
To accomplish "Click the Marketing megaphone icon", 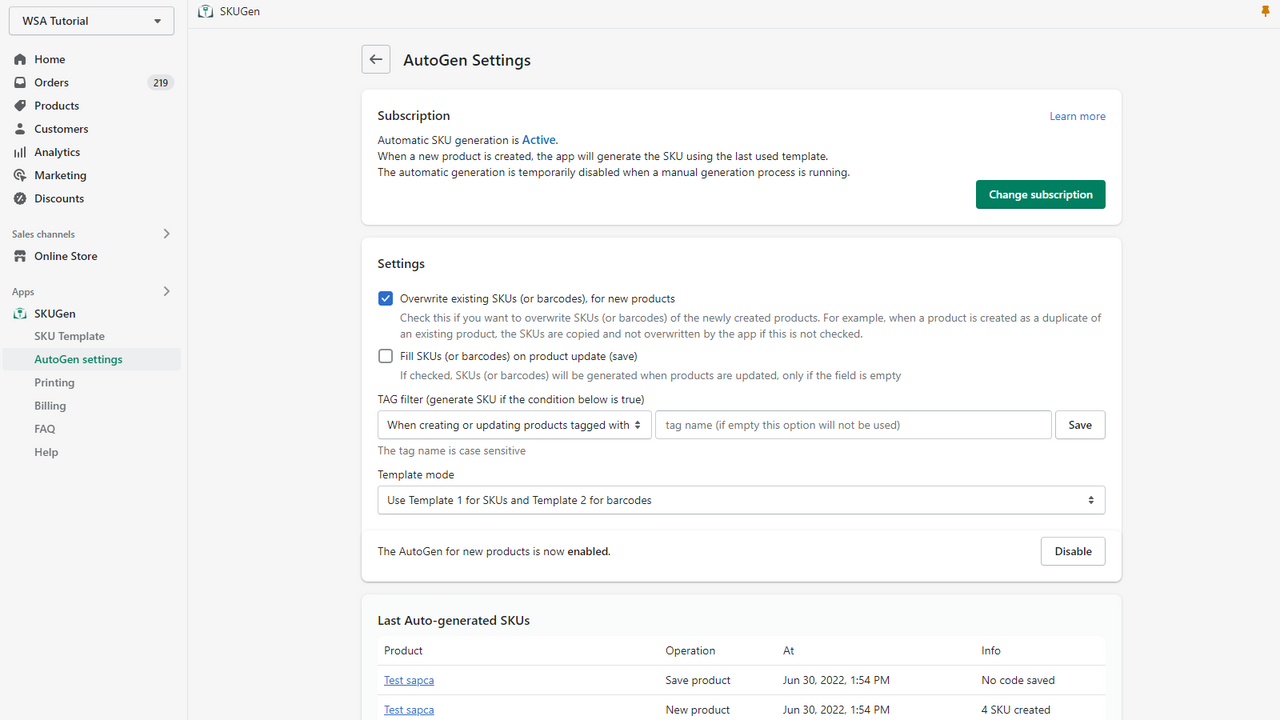I will point(18,175).
